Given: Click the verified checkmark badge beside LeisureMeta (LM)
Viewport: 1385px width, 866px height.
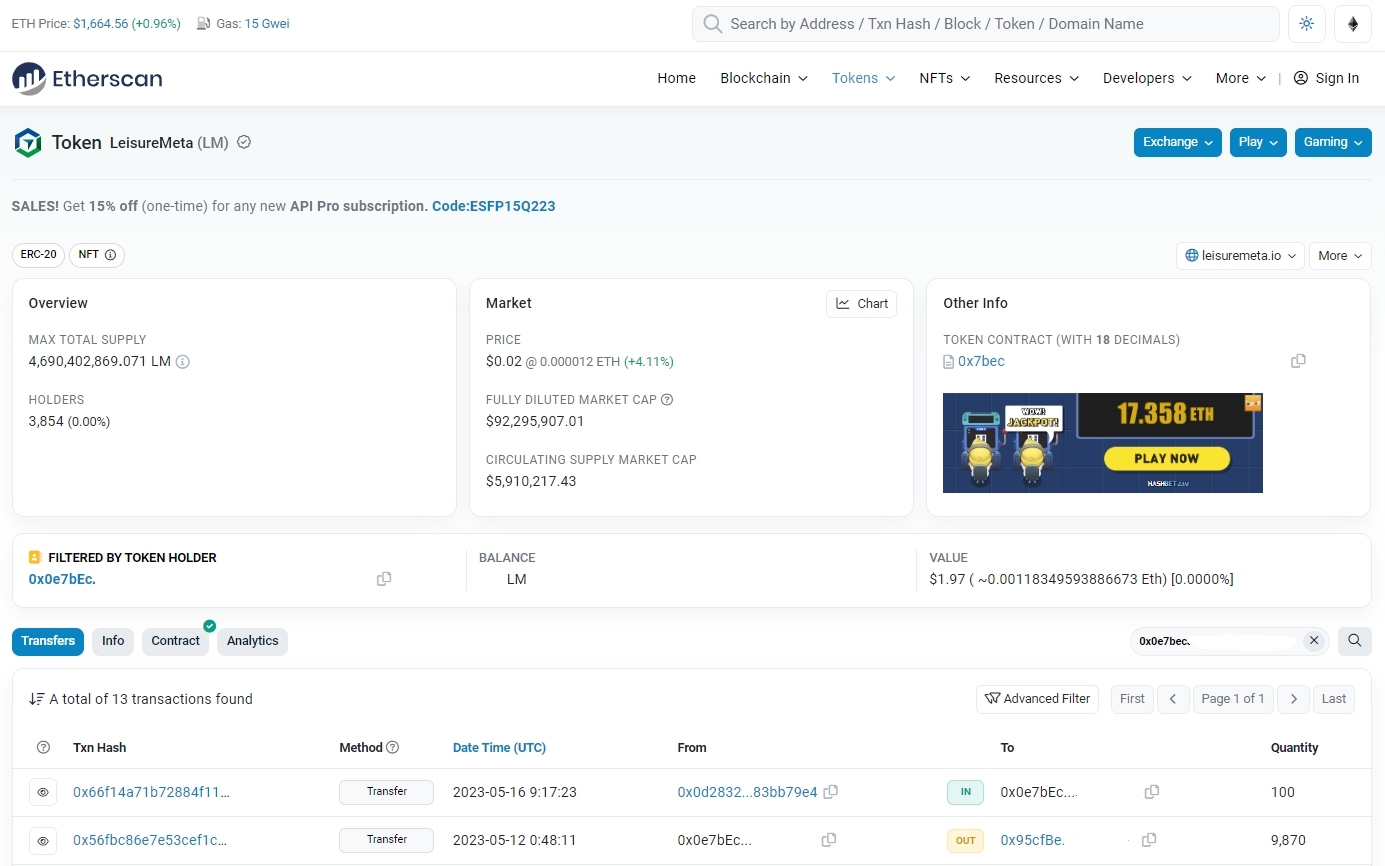Looking at the screenshot, I should click(x=243, y=142).
